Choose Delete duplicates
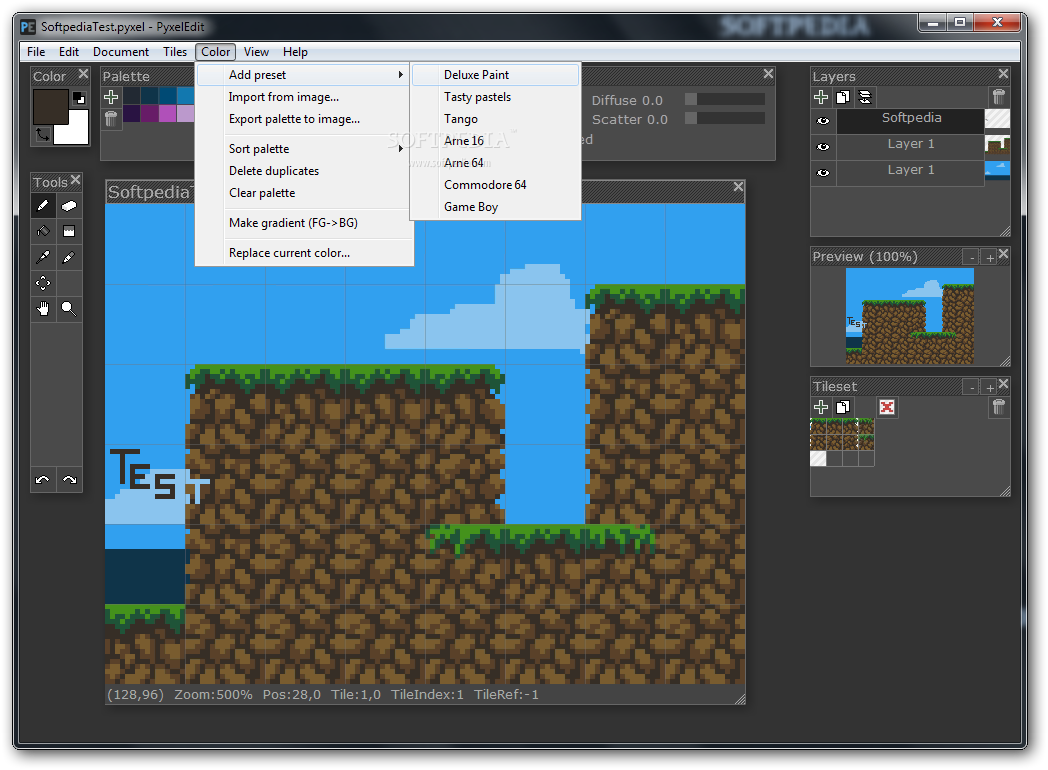The height and width of the screenshot is (770, 1048). coord(303,170)
